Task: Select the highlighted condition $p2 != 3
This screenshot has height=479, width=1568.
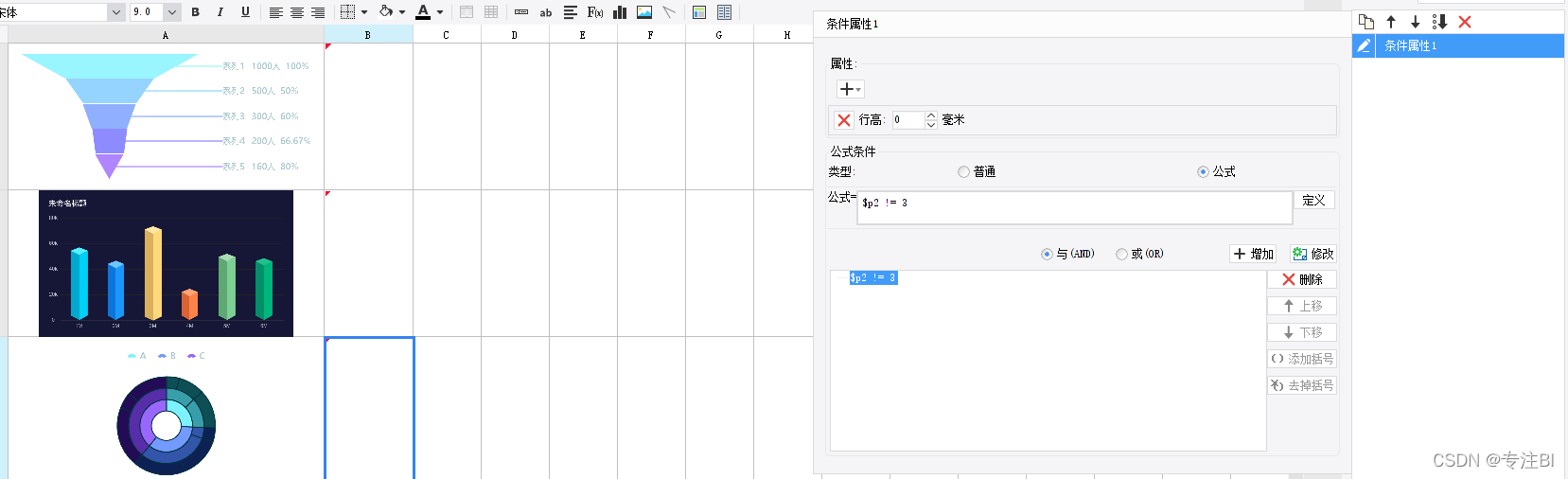Action: coord(872,278)
